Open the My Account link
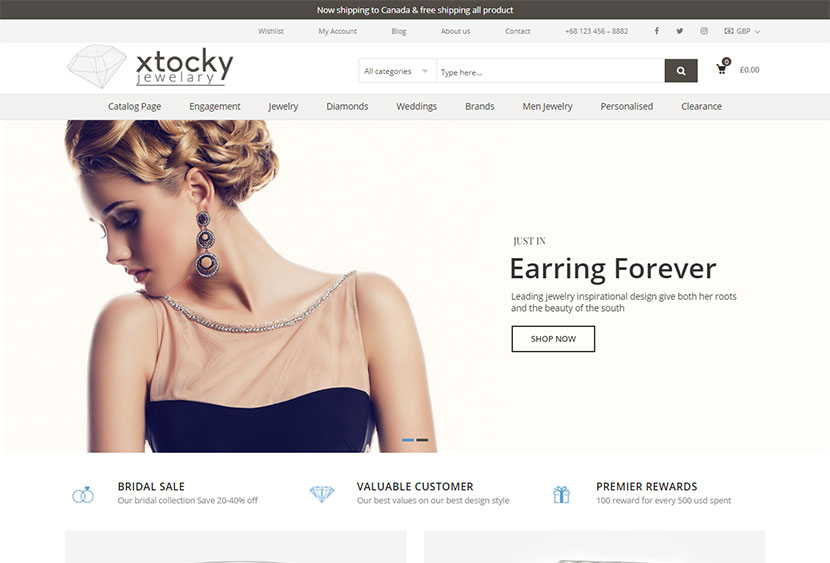Image resolution: width=830 pixels, height=563 pixels. pyautogui.click(x=338, y=31)
